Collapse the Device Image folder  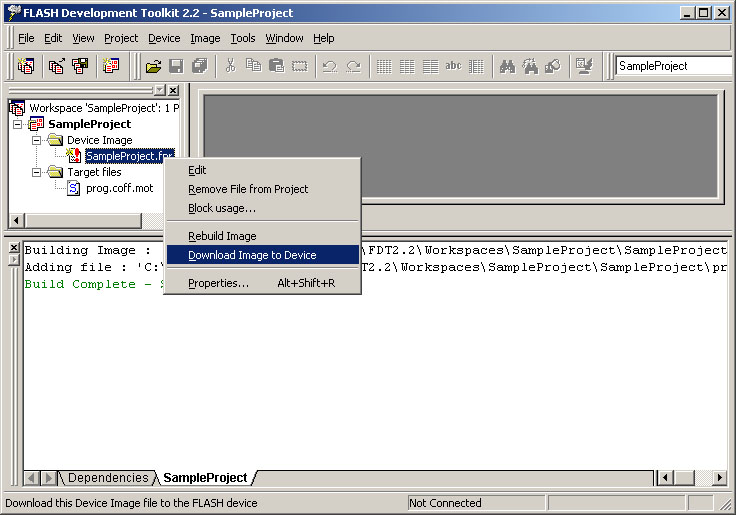36,140
